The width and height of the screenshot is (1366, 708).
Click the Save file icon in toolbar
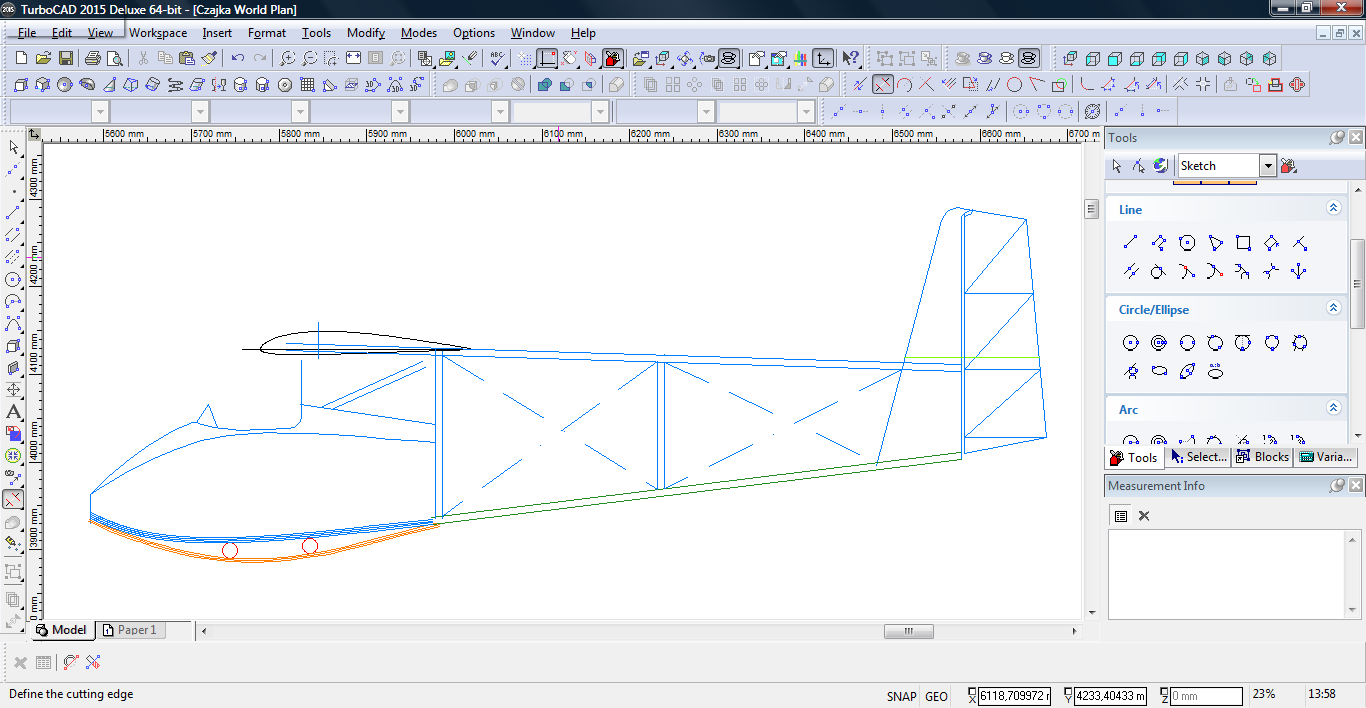[x=65, y=59]
